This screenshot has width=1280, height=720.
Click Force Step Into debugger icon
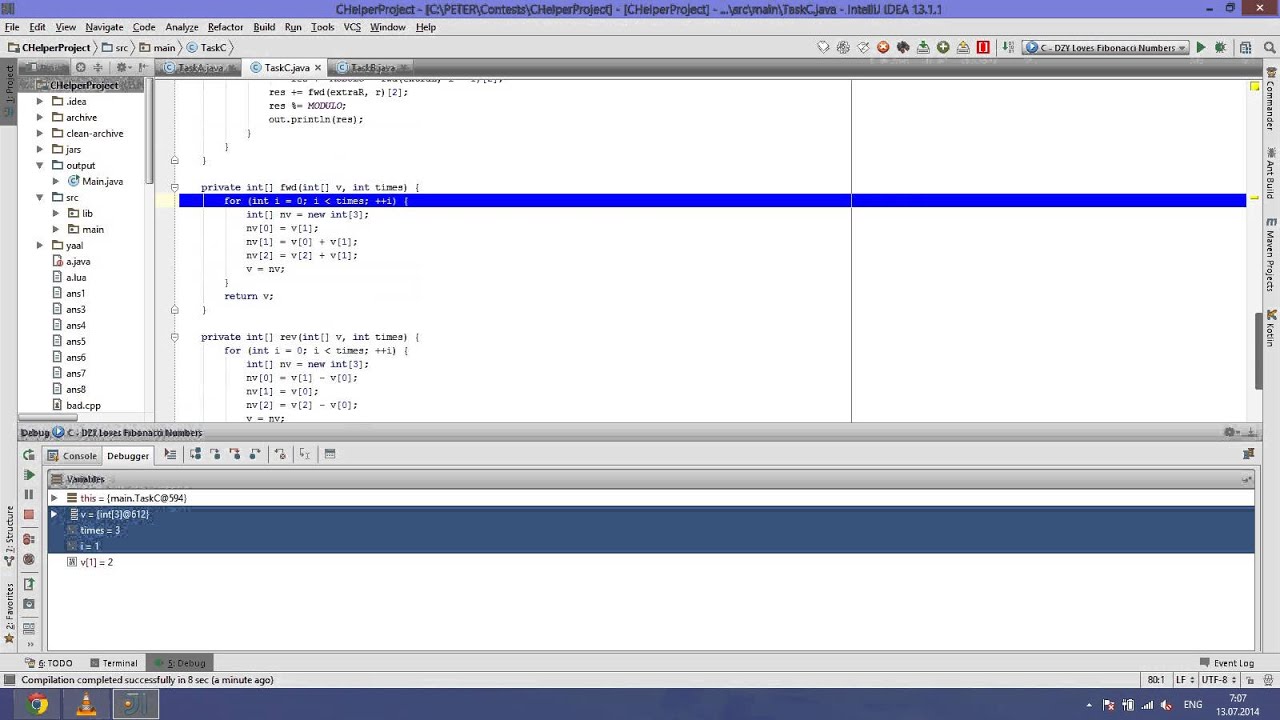click(x=235, y=454)
